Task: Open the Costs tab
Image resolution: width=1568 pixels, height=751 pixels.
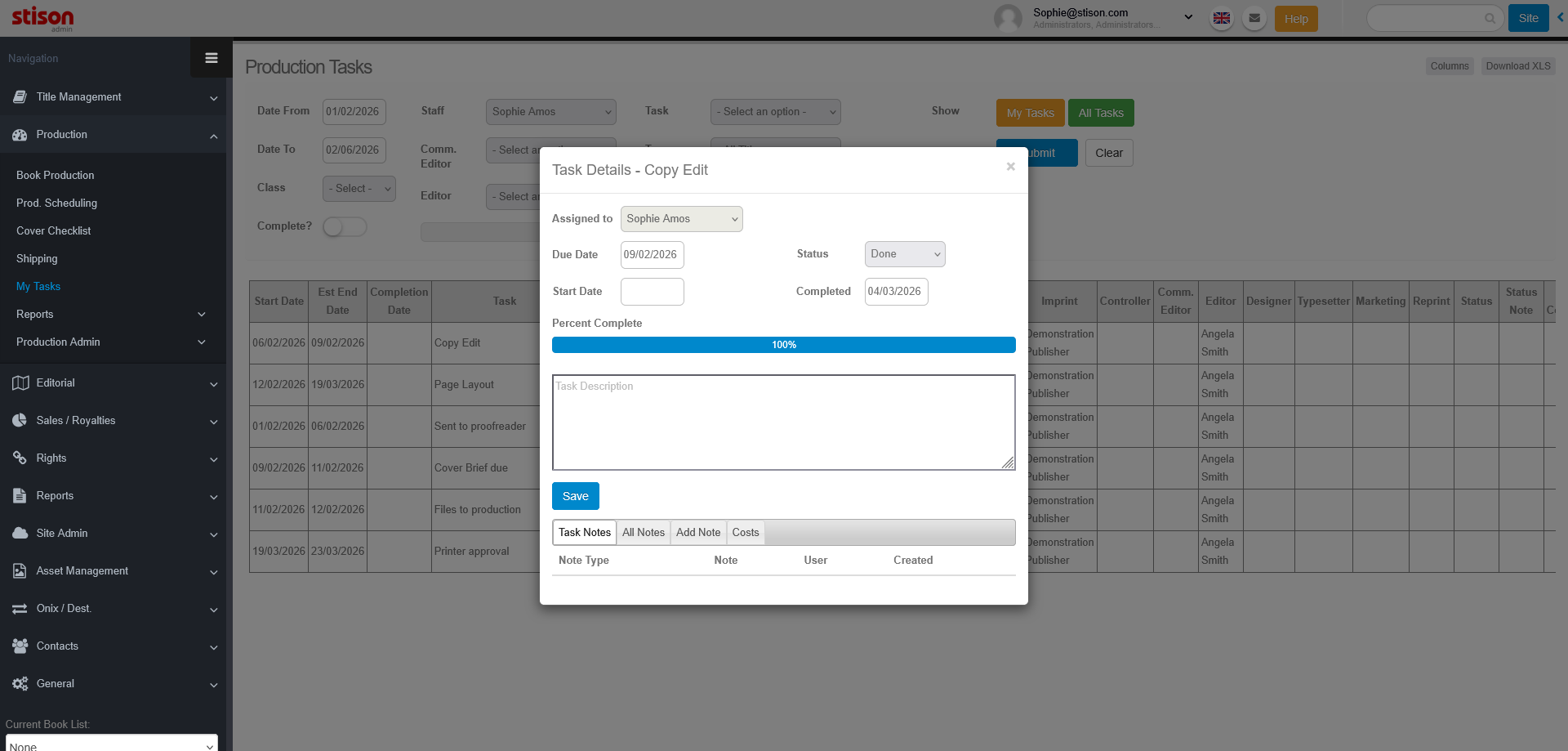Action: click(745, 533)
